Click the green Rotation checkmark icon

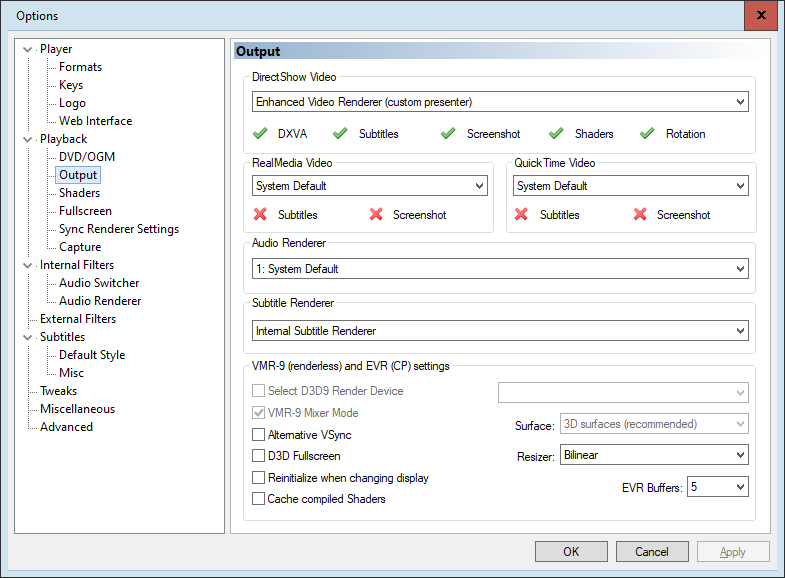click(647, 133)
